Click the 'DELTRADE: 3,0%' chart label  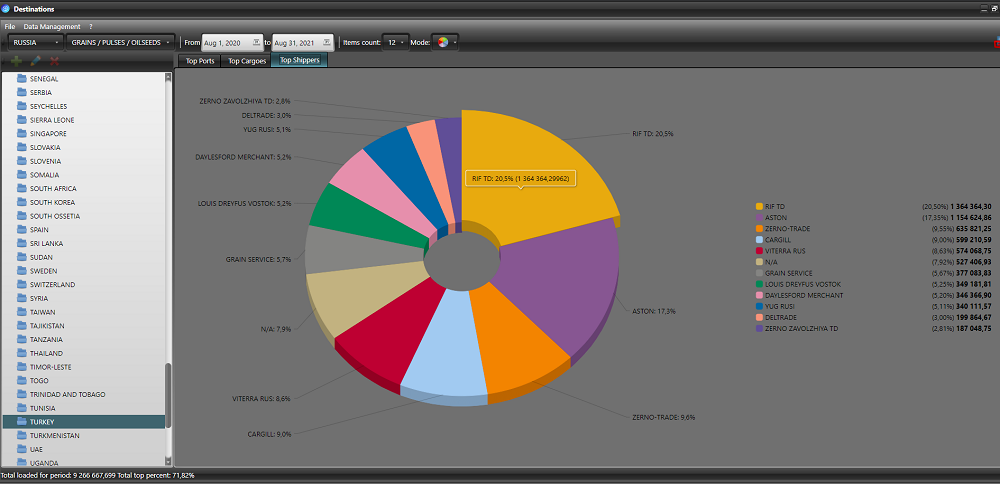click(x=267, y=115)
